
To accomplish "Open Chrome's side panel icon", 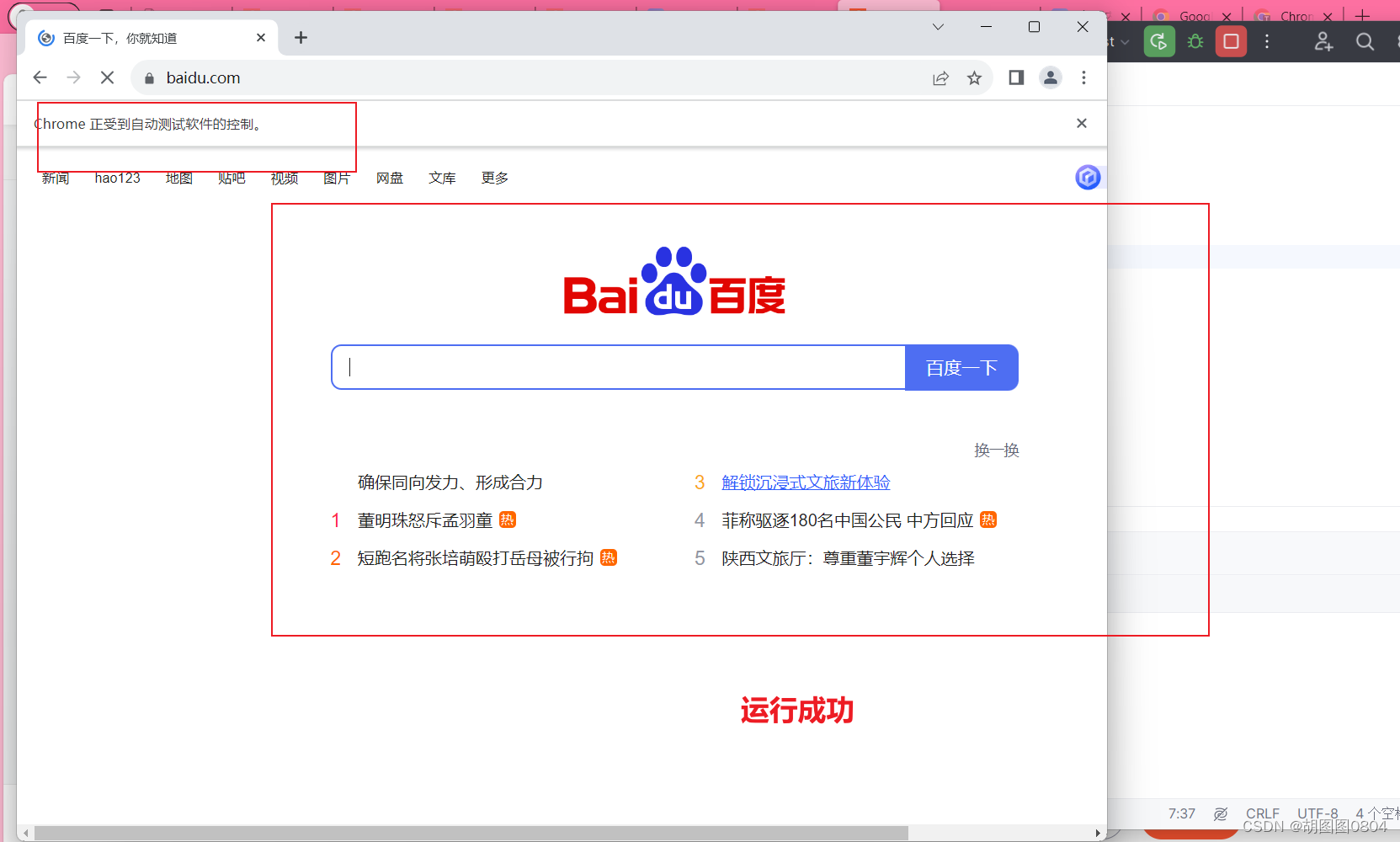I will [x=1016, y=77].
